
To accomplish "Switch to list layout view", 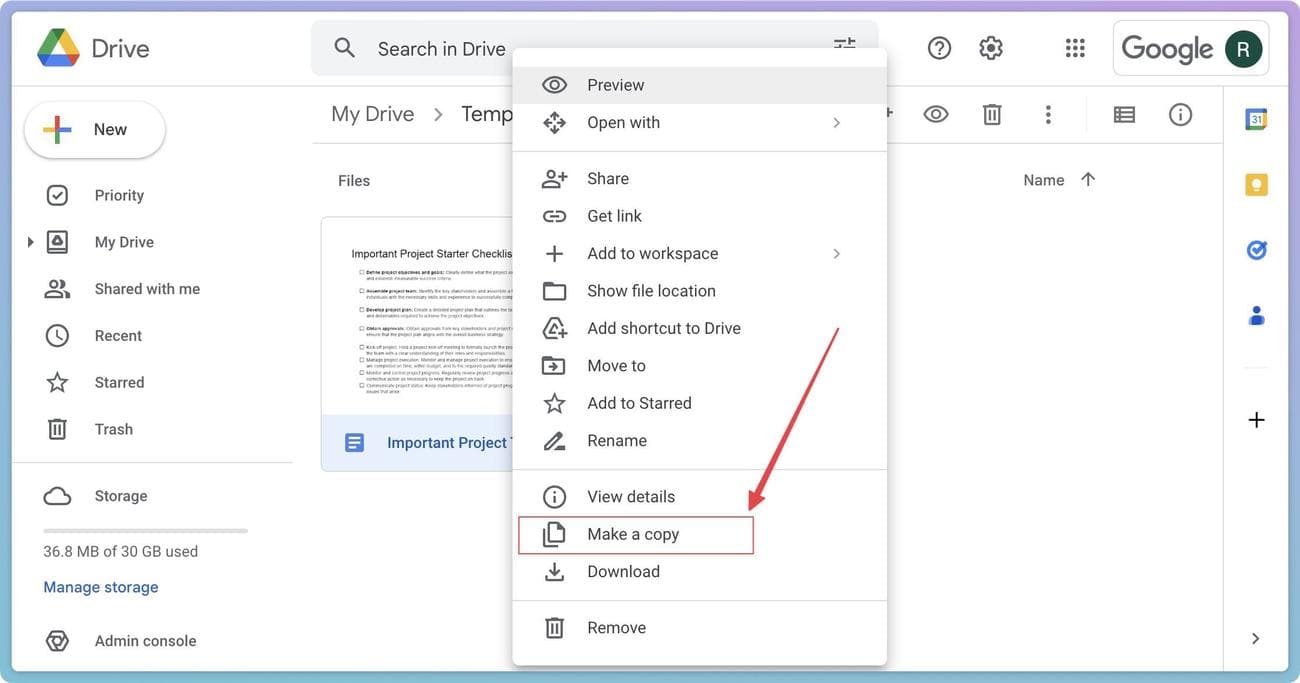I will coord(1124,115).
